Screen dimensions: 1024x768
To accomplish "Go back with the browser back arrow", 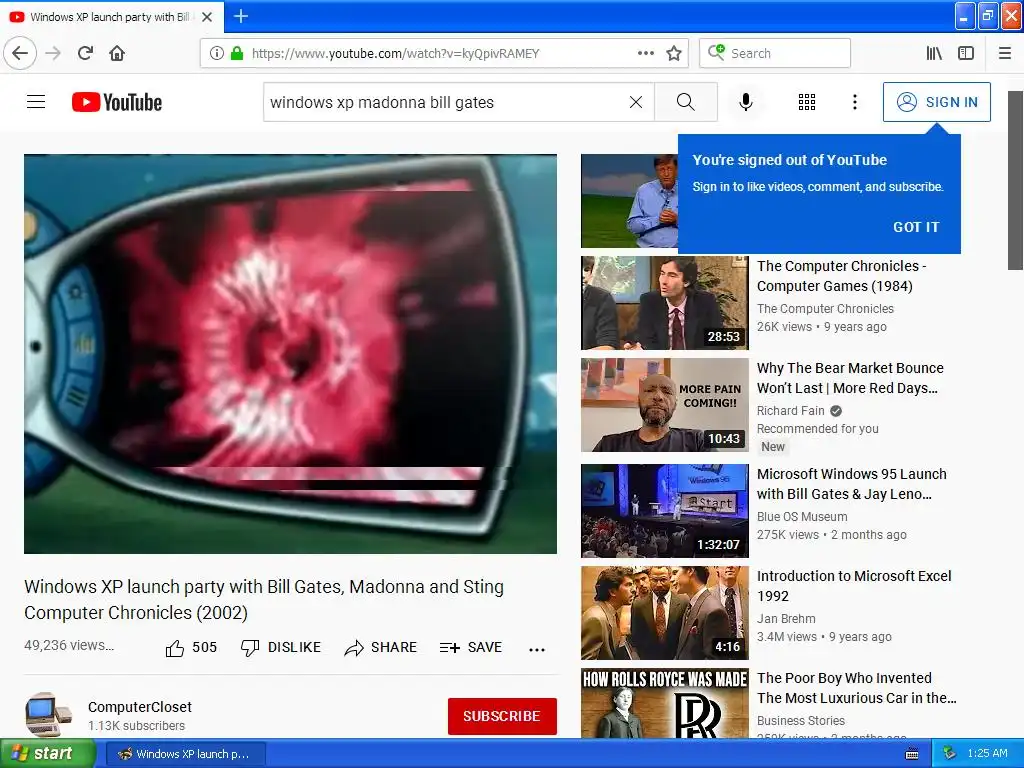I will tap(20, 53).
